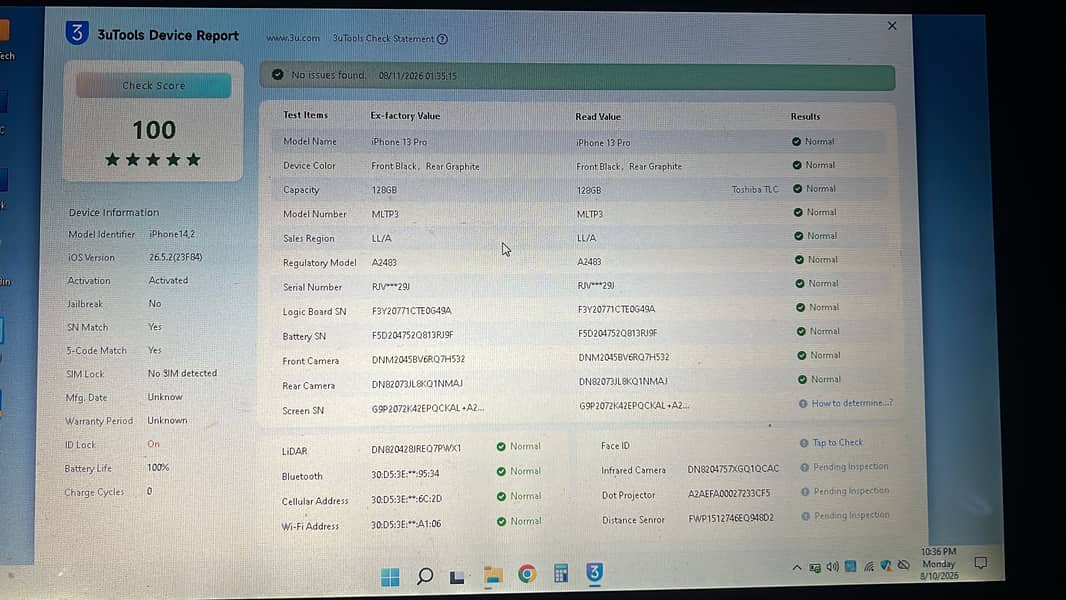Screen dimensions: 1066x600
Task: Open Task View from the taskbar
Action: (457, 577)
